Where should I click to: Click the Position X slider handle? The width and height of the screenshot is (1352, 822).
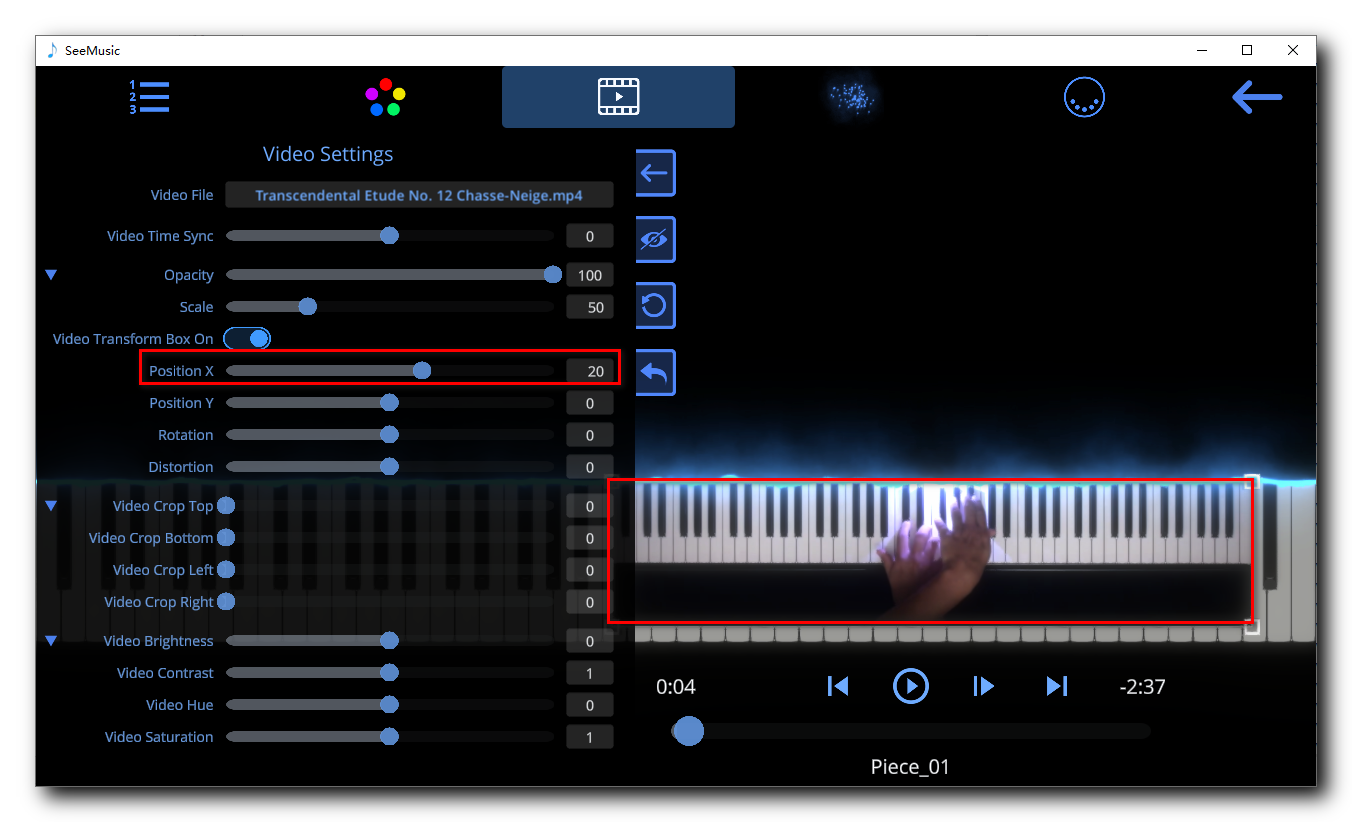tap(422, 371)
